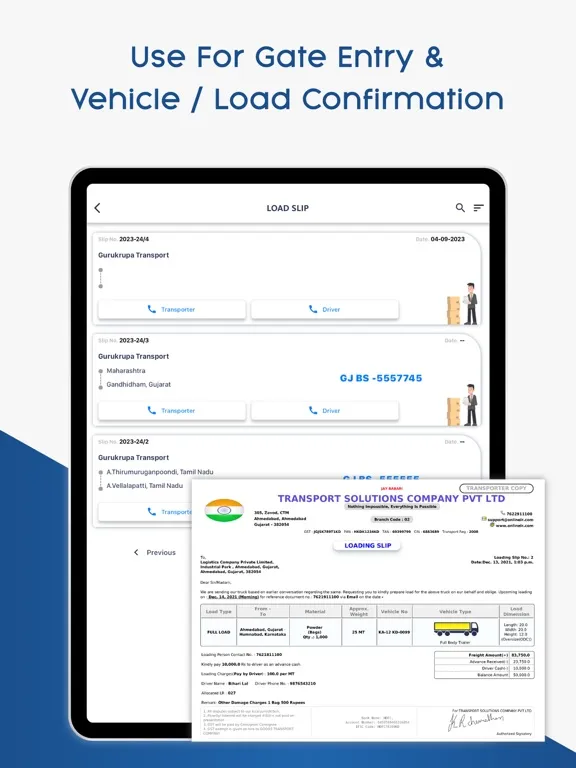576x768 pixels.
Task: Click the yellow truck vehicle type image
Action: coord(456,628)
